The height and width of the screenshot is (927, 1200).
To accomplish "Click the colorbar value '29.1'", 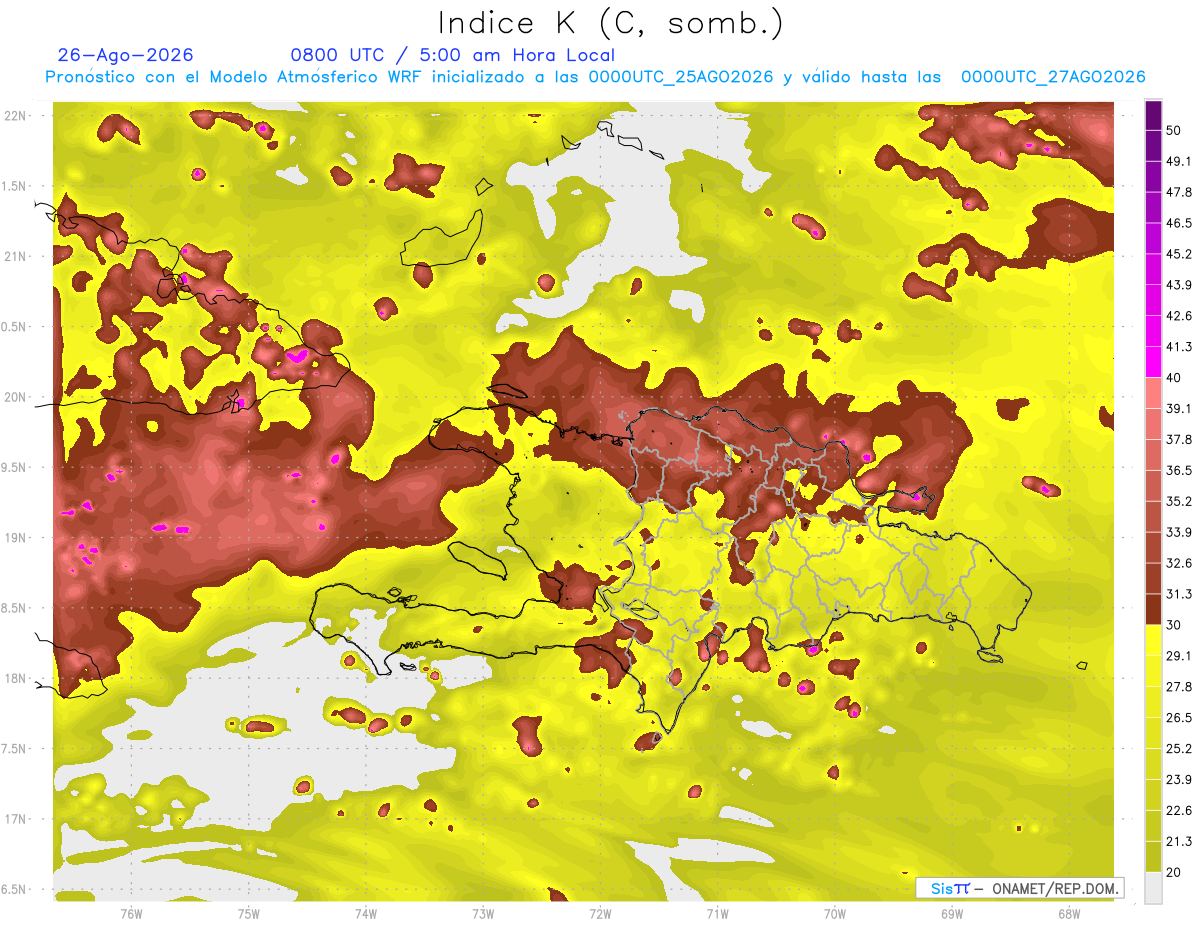I will pos(1179,656).
